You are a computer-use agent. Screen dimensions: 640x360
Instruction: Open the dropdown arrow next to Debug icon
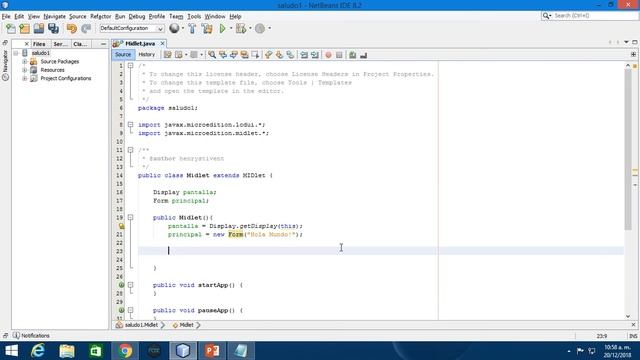[x=250, y=29]
